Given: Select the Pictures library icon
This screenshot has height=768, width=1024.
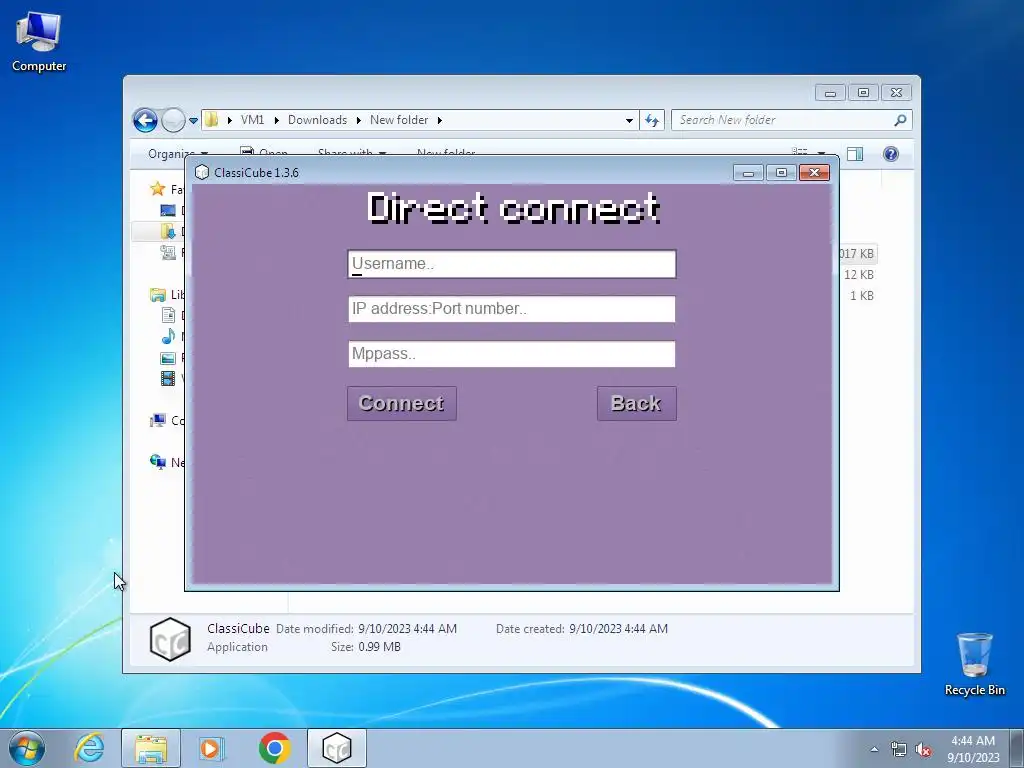Looking at the screenshot, I should click(x=168, y=358).
